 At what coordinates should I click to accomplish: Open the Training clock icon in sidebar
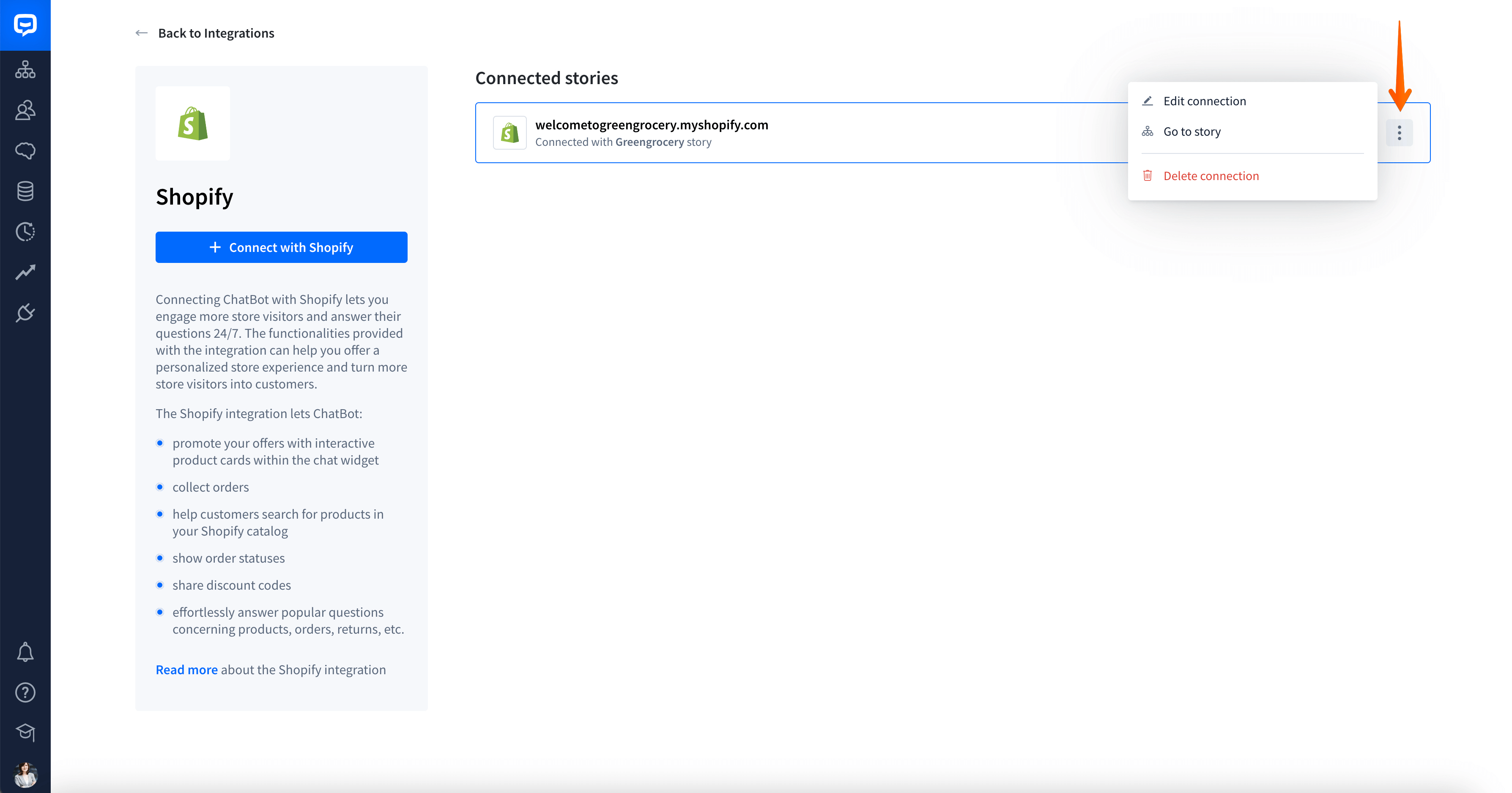click(x=25, y=231)
